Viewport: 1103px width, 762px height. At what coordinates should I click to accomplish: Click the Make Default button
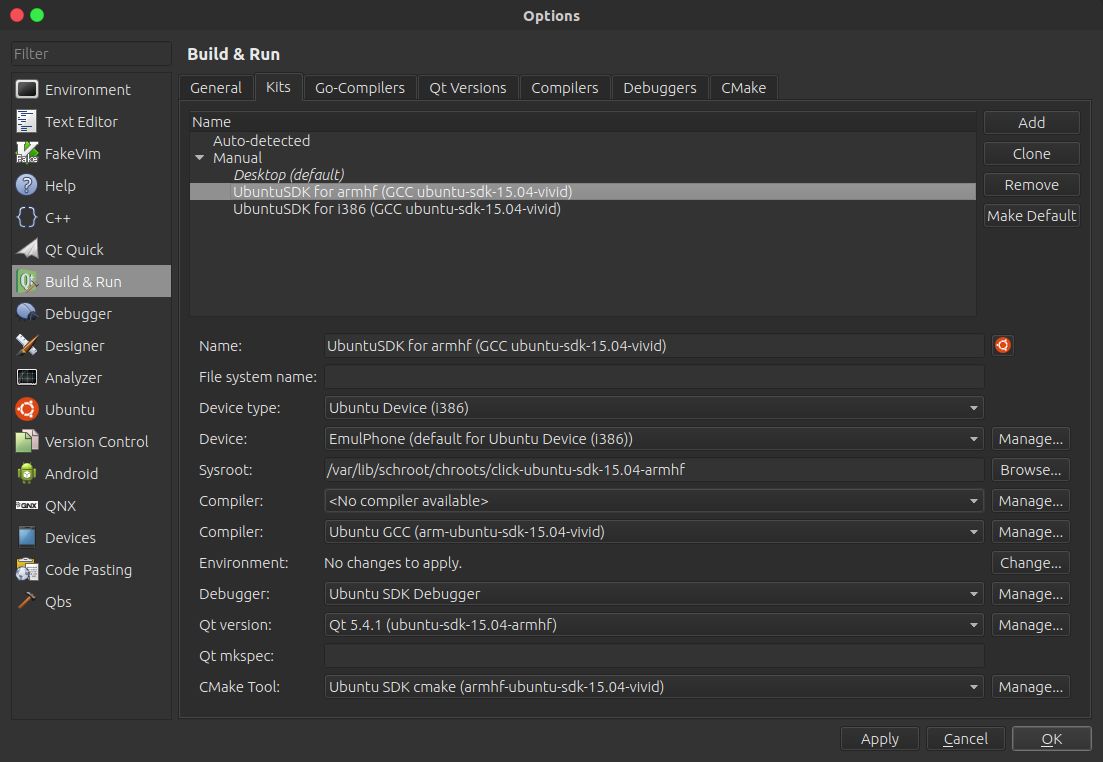tap(1031, 215)
